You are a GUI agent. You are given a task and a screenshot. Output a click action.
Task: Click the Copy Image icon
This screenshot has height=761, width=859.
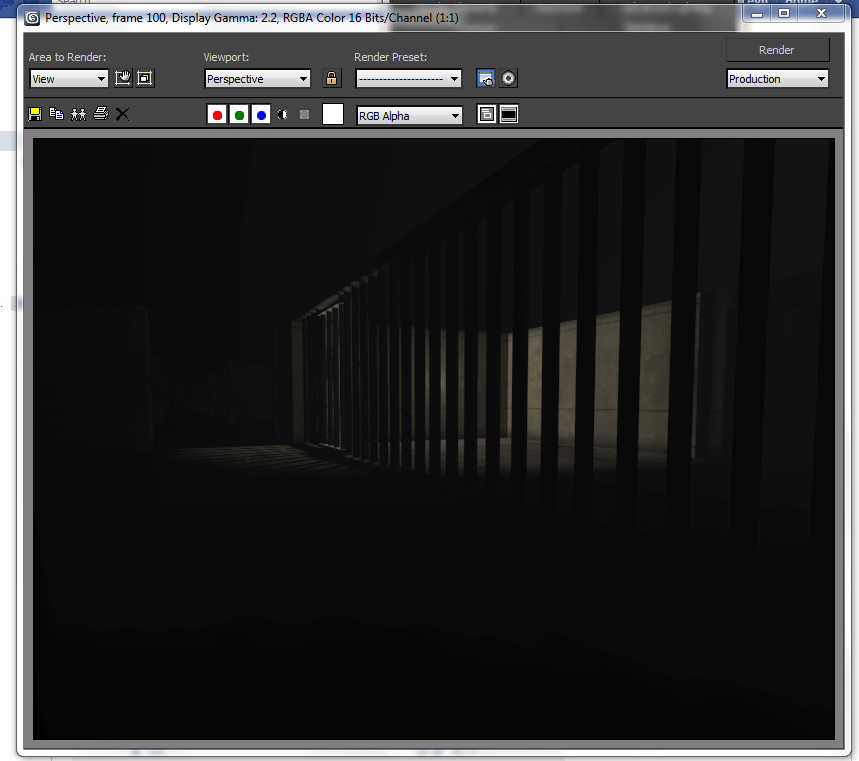click(56, 115)
